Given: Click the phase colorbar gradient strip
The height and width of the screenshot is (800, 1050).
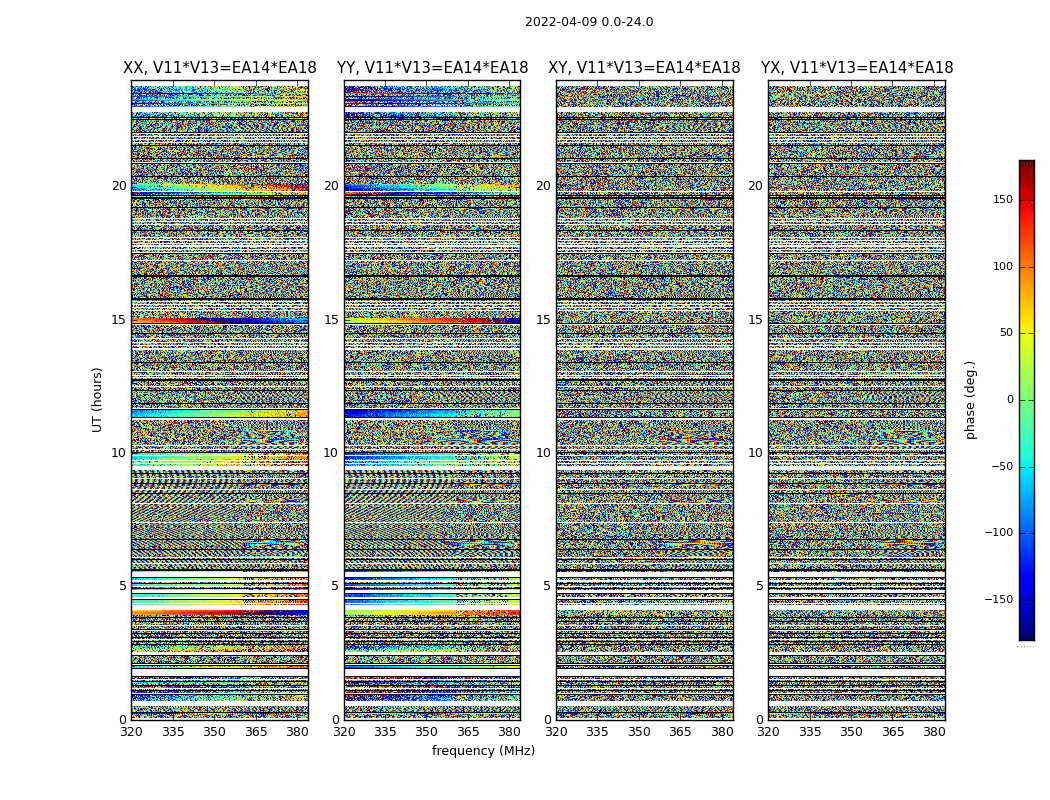Looking at the screenshot, I should [x=1027, y=400].
